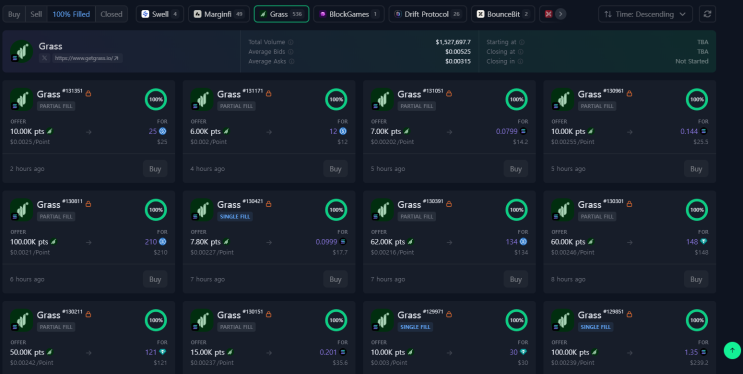Screen dimensions: 743x374
Task: Click the USDC coin icon next to 210
Action: tap(163, 242)
